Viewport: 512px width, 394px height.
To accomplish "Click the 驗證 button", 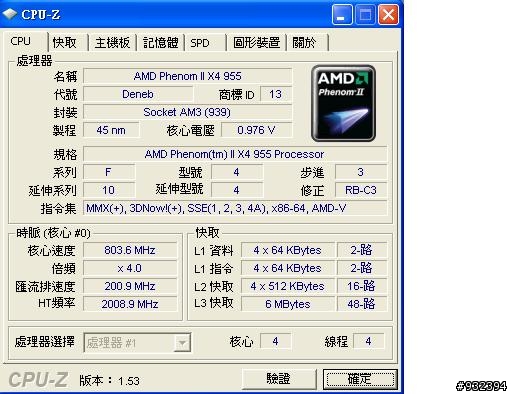I will [x=279, y=379].
